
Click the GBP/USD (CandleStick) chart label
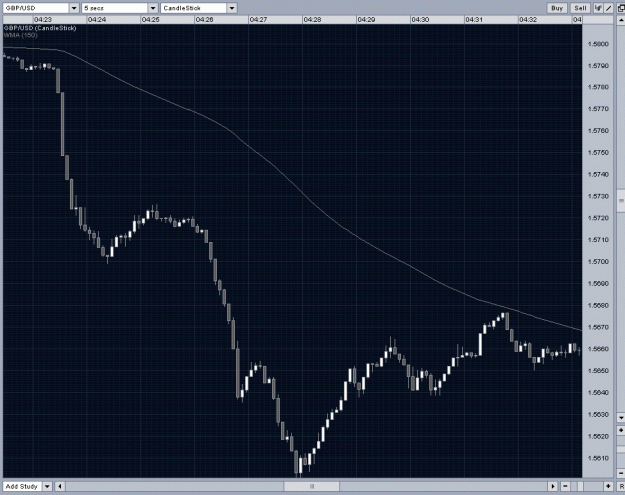coord(40,28)
